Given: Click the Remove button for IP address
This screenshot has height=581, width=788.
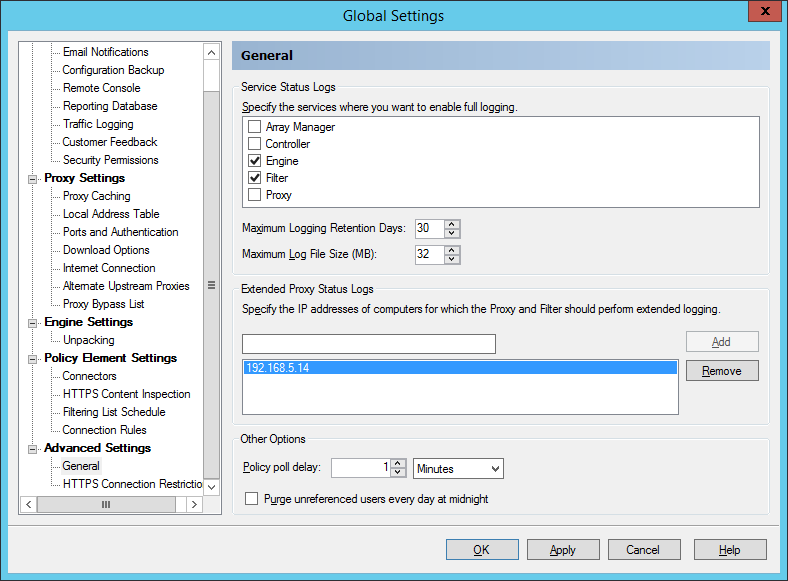Looking at the screenshot, I should coord(721,371).
